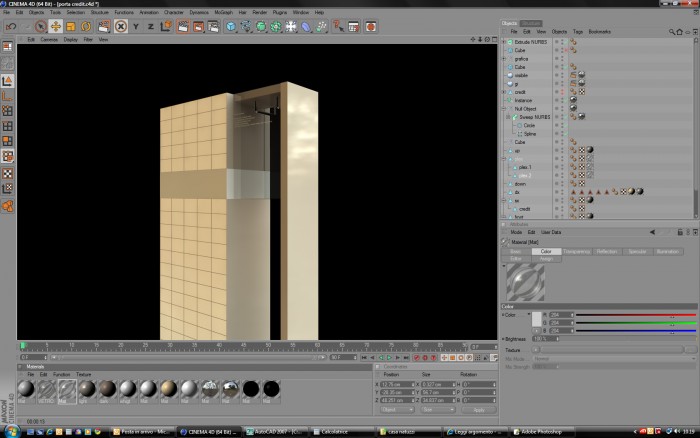Expand the credit object in tree
This screenshot has width=700, height=438.
point(504,92)
